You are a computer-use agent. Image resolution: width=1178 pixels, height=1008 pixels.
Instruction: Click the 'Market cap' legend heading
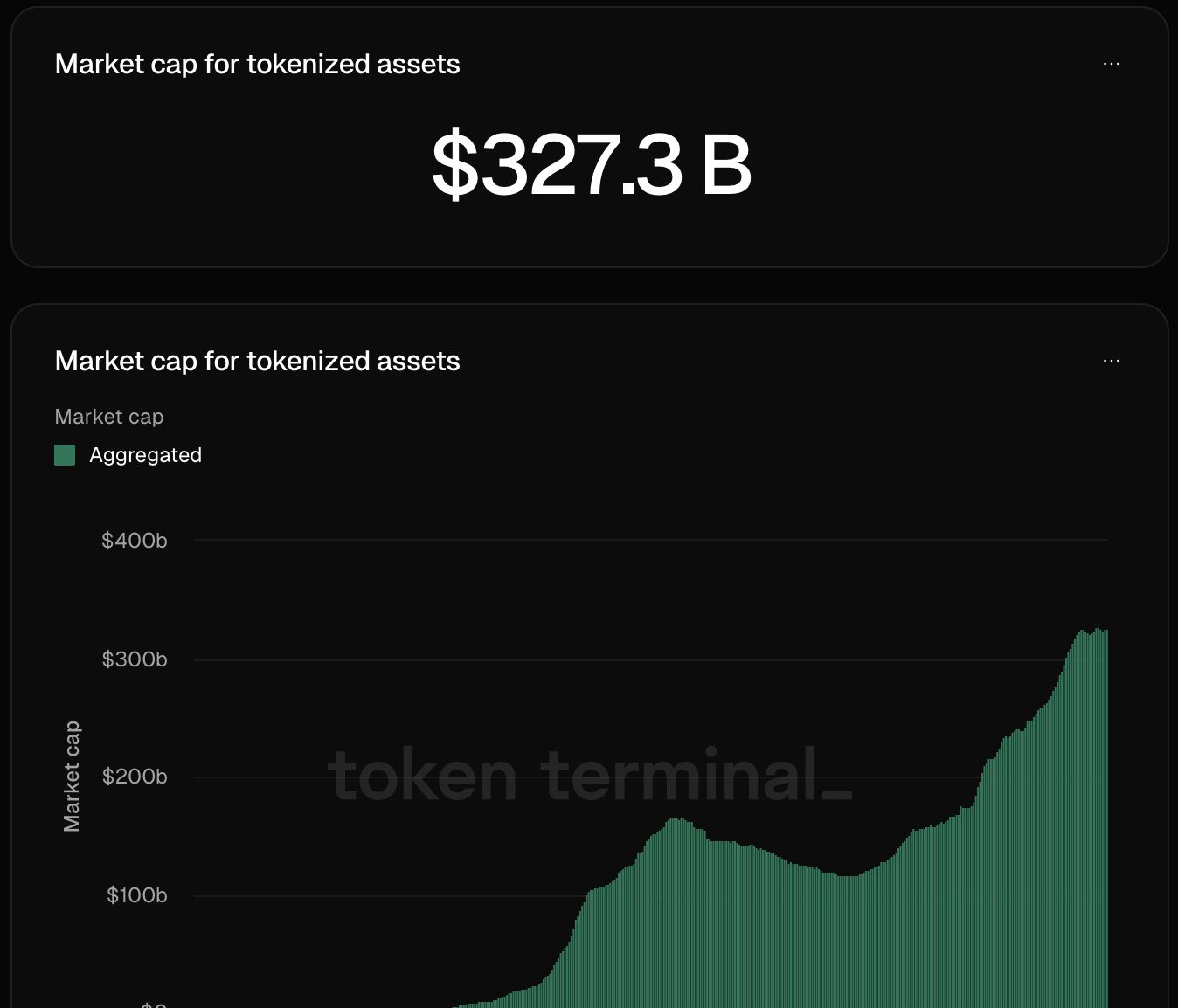[109, 417]
